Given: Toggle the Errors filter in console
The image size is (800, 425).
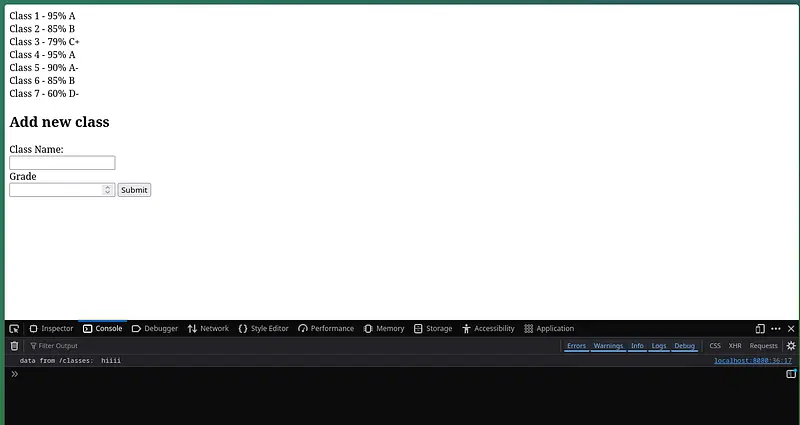Looking at the screenshot, I should tap(576, 346).
